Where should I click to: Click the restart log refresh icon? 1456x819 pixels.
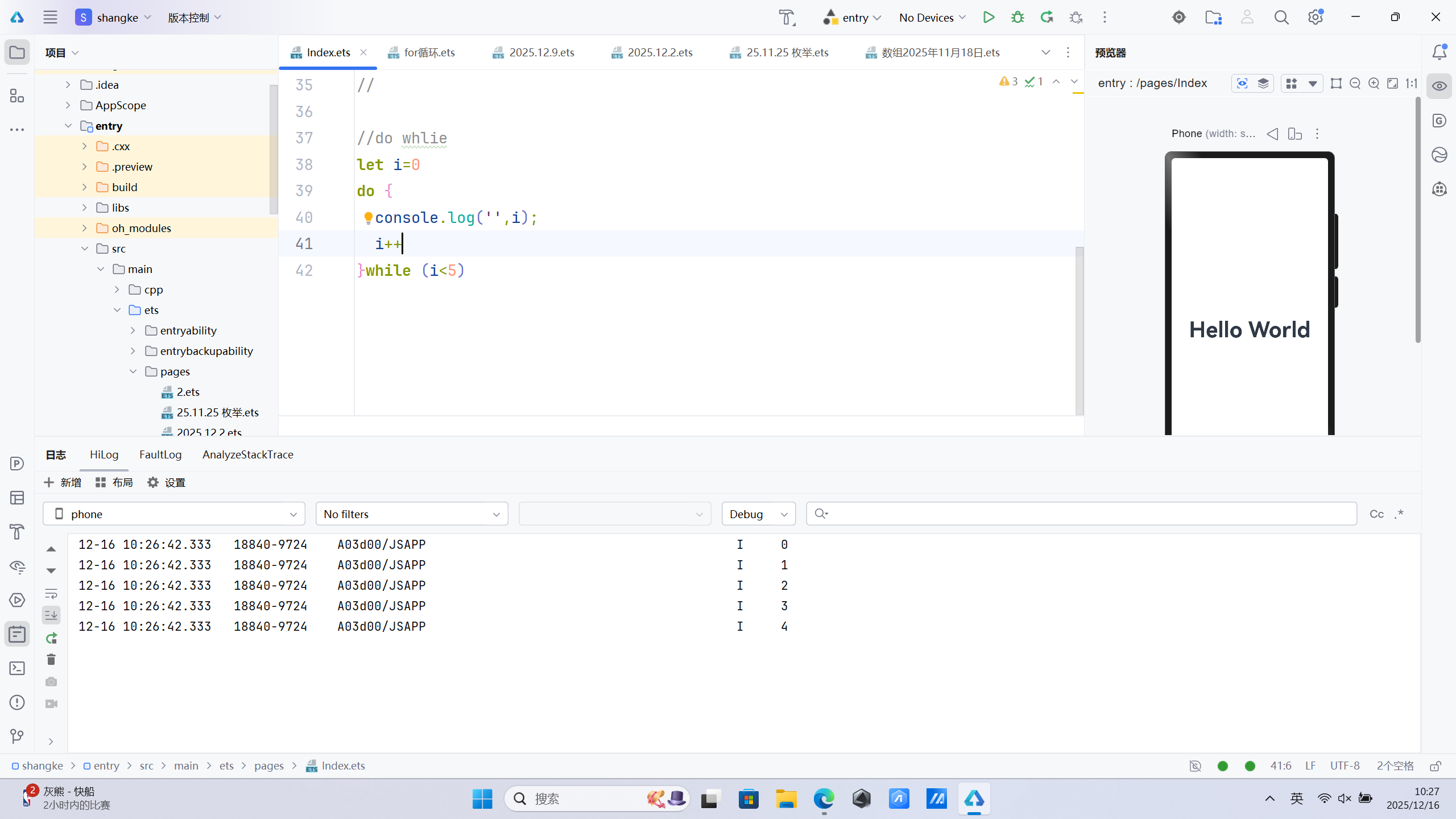[51, 638]
